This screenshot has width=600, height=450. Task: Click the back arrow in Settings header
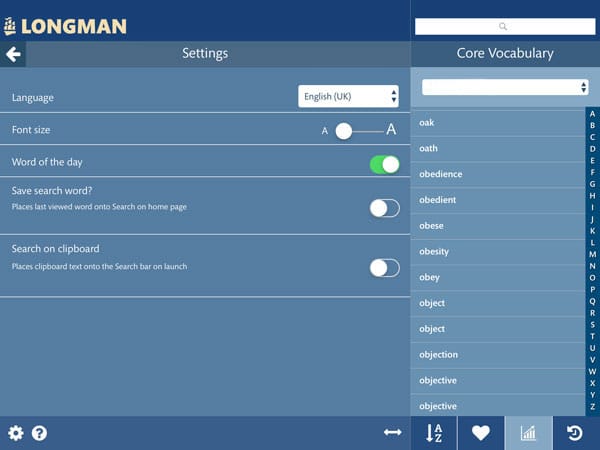[x=13, y=54]
